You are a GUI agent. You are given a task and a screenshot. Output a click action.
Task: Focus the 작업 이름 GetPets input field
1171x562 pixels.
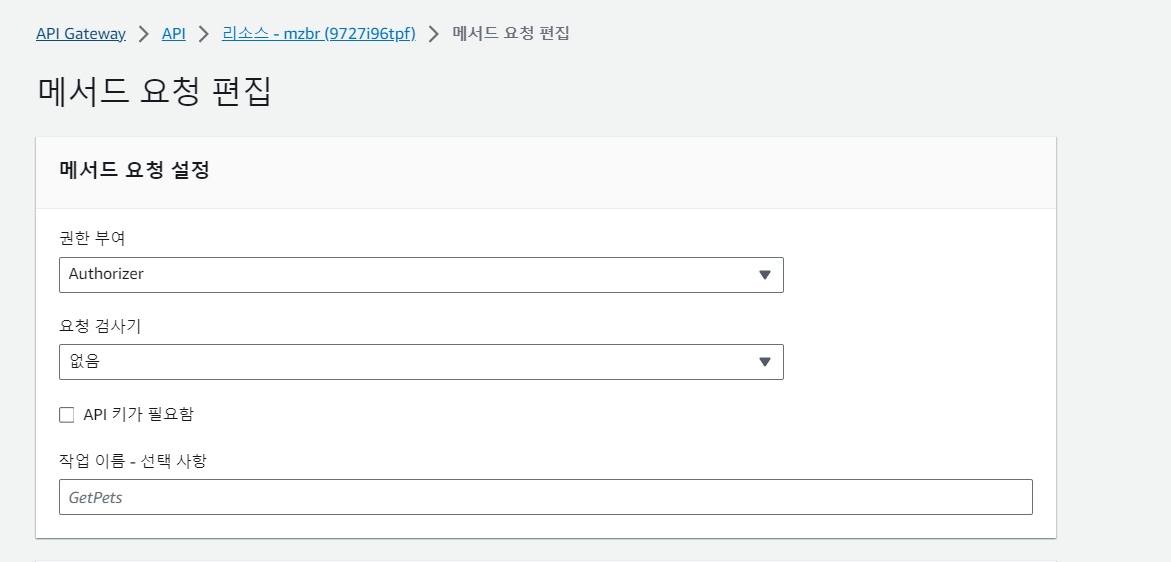[545, 497]
